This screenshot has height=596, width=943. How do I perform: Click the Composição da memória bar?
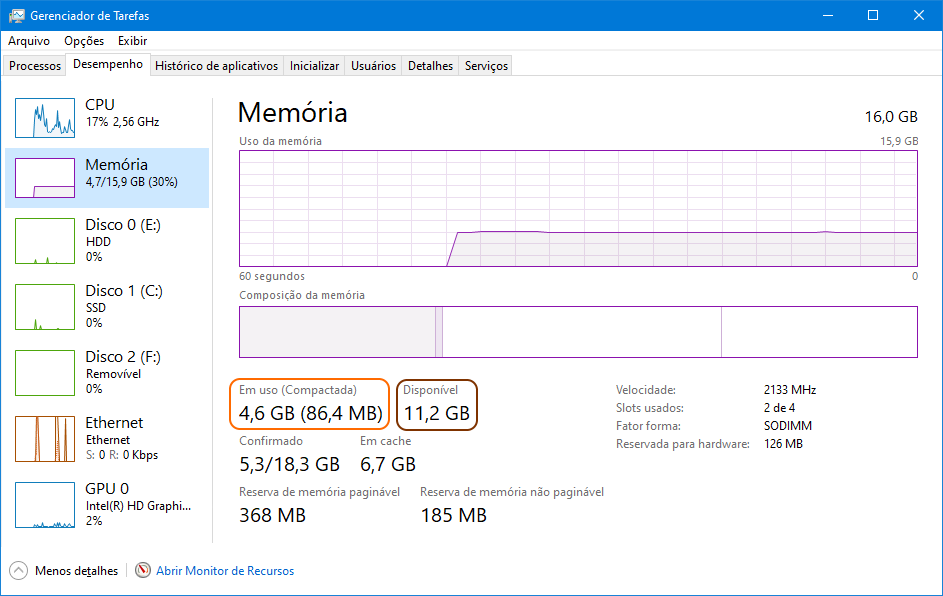pyautogui.click(x=578, y=332)
